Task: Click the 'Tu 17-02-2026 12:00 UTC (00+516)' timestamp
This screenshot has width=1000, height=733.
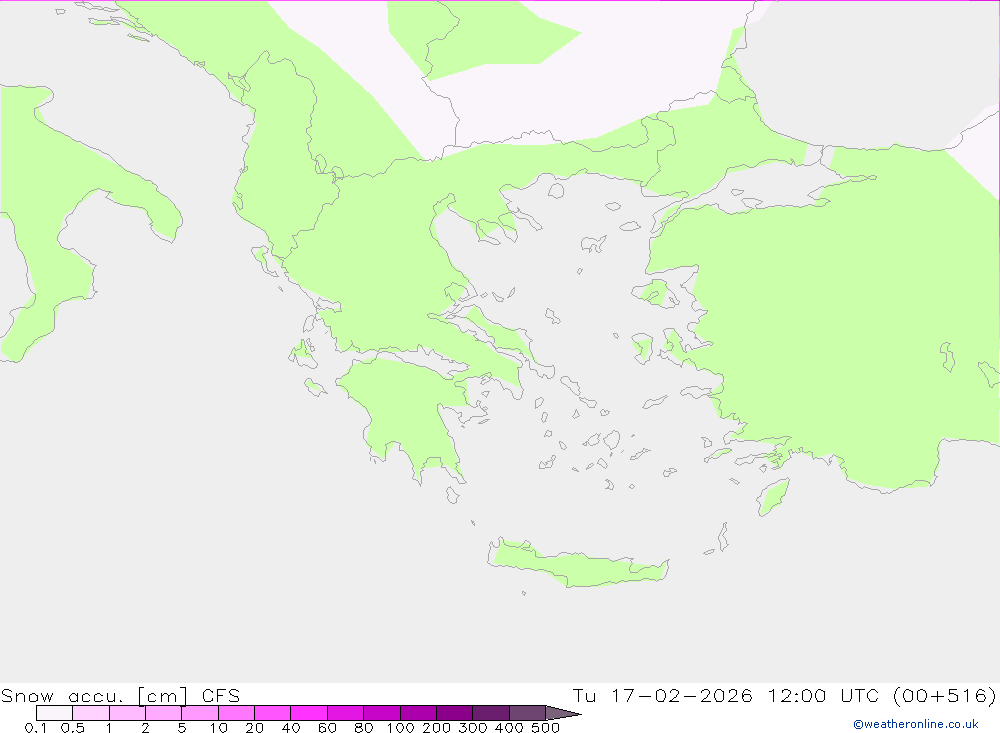Action: [x=784, y=695]
